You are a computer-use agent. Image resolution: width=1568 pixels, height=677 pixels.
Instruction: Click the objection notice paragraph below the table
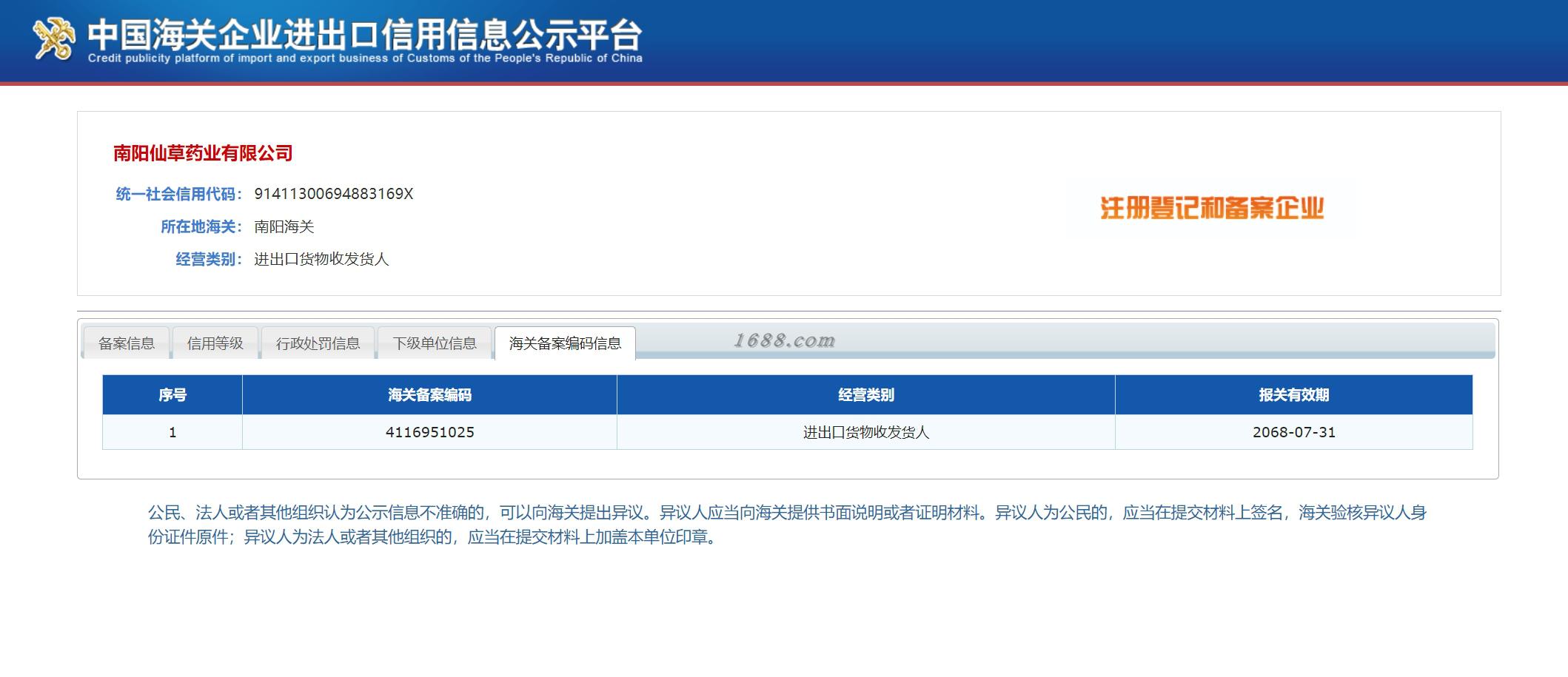click(x=787, y=525)
